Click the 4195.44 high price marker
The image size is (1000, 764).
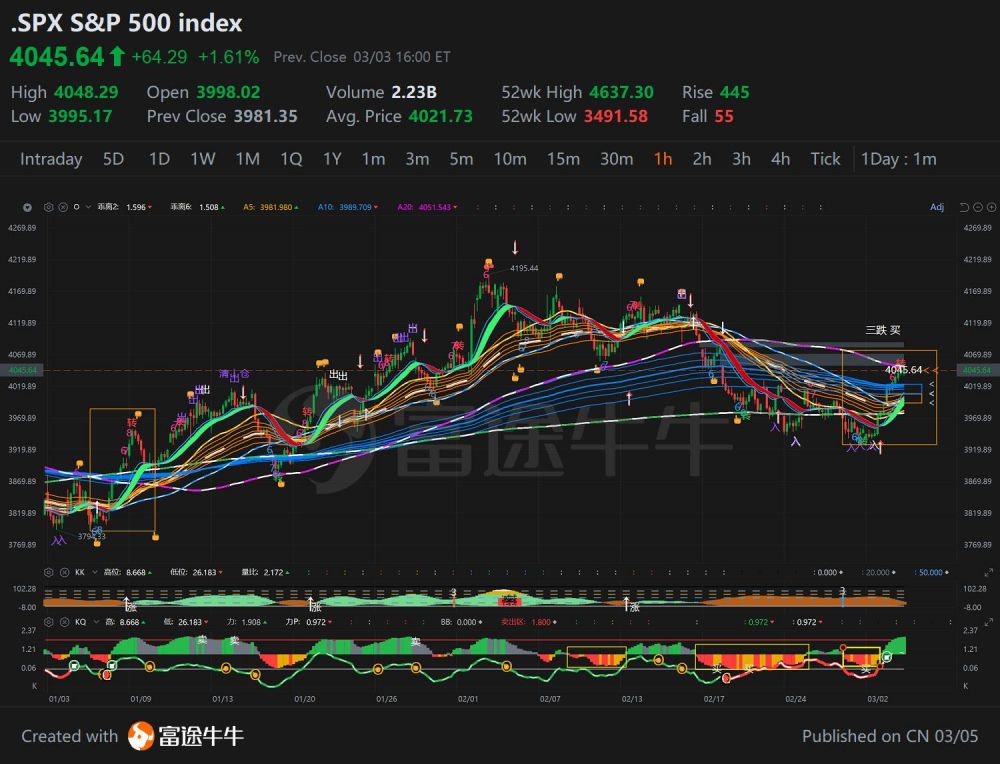click(x=524, y=268)
